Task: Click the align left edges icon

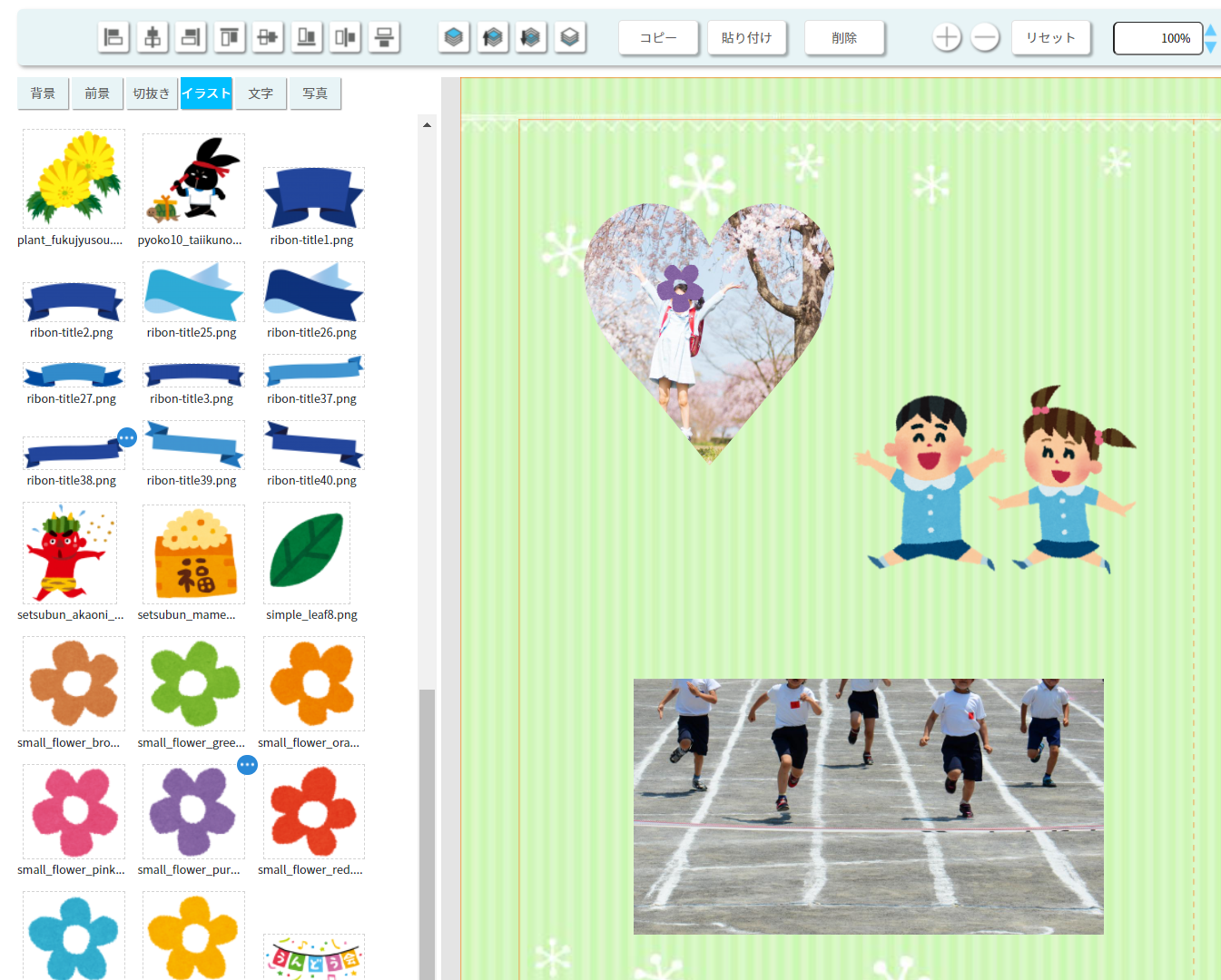Action: pyautogui.click(x=113, y=37)
